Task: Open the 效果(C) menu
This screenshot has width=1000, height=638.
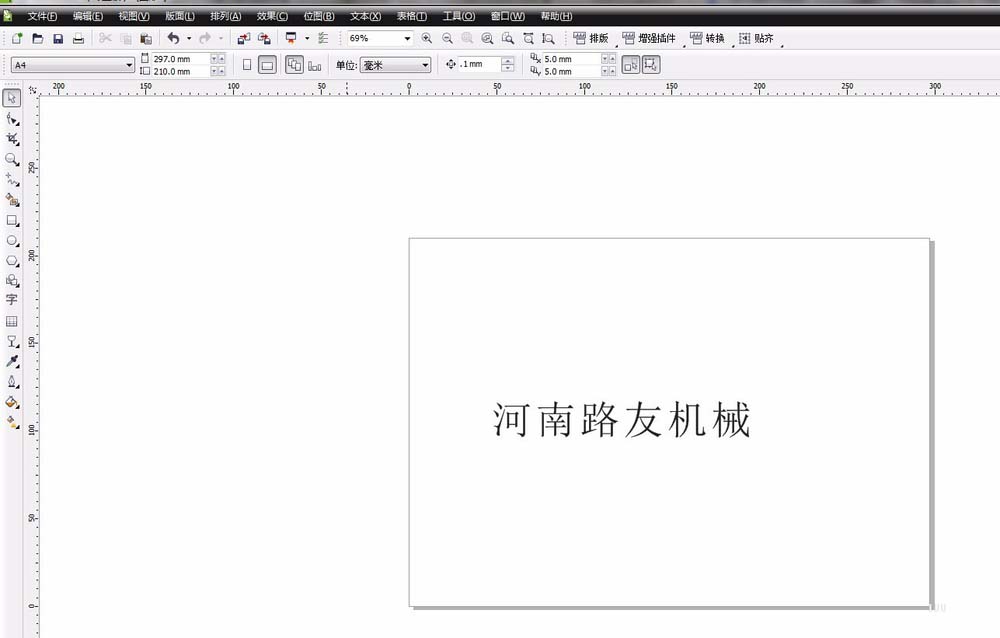Action: pyautogui.click(x=272, y=16)
